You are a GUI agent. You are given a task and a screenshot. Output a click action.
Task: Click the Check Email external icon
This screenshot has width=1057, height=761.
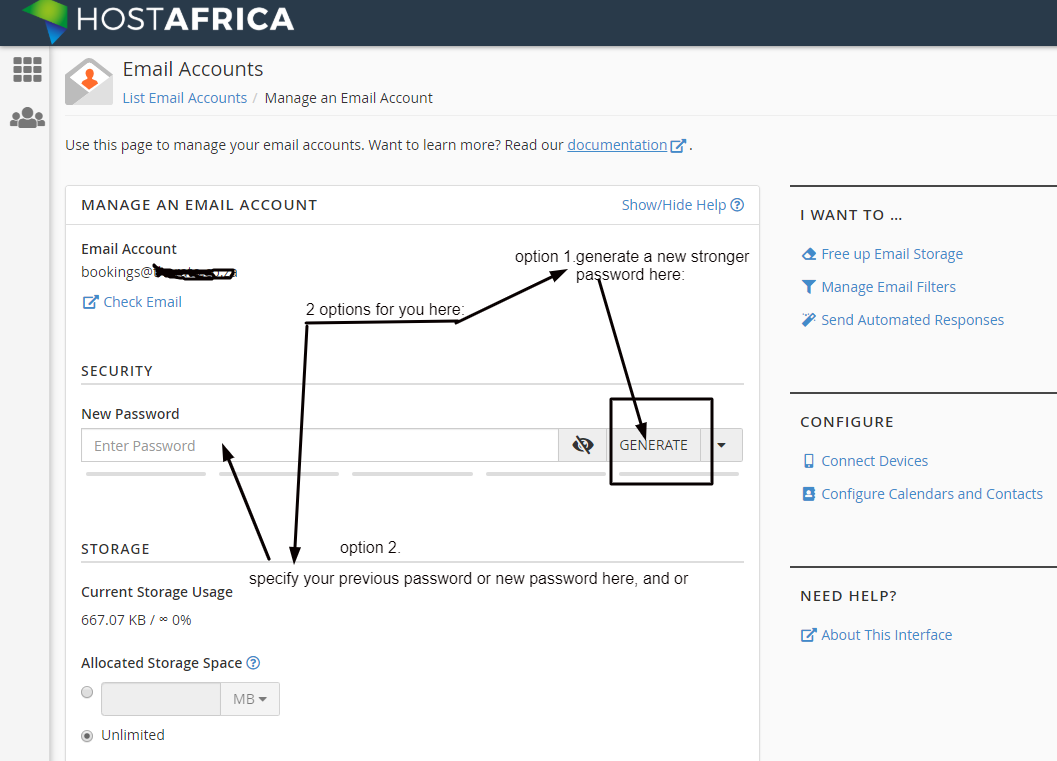[x=90, y=302]
